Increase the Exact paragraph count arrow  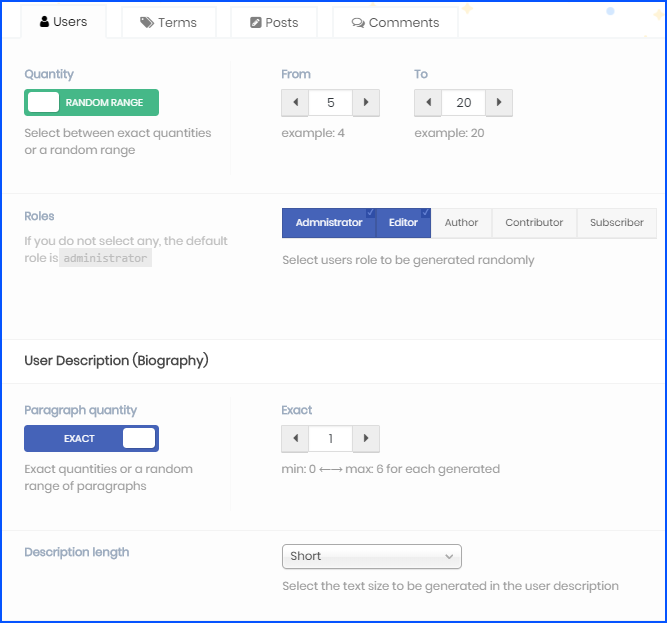pyautogui.click(x=366, y=439)
